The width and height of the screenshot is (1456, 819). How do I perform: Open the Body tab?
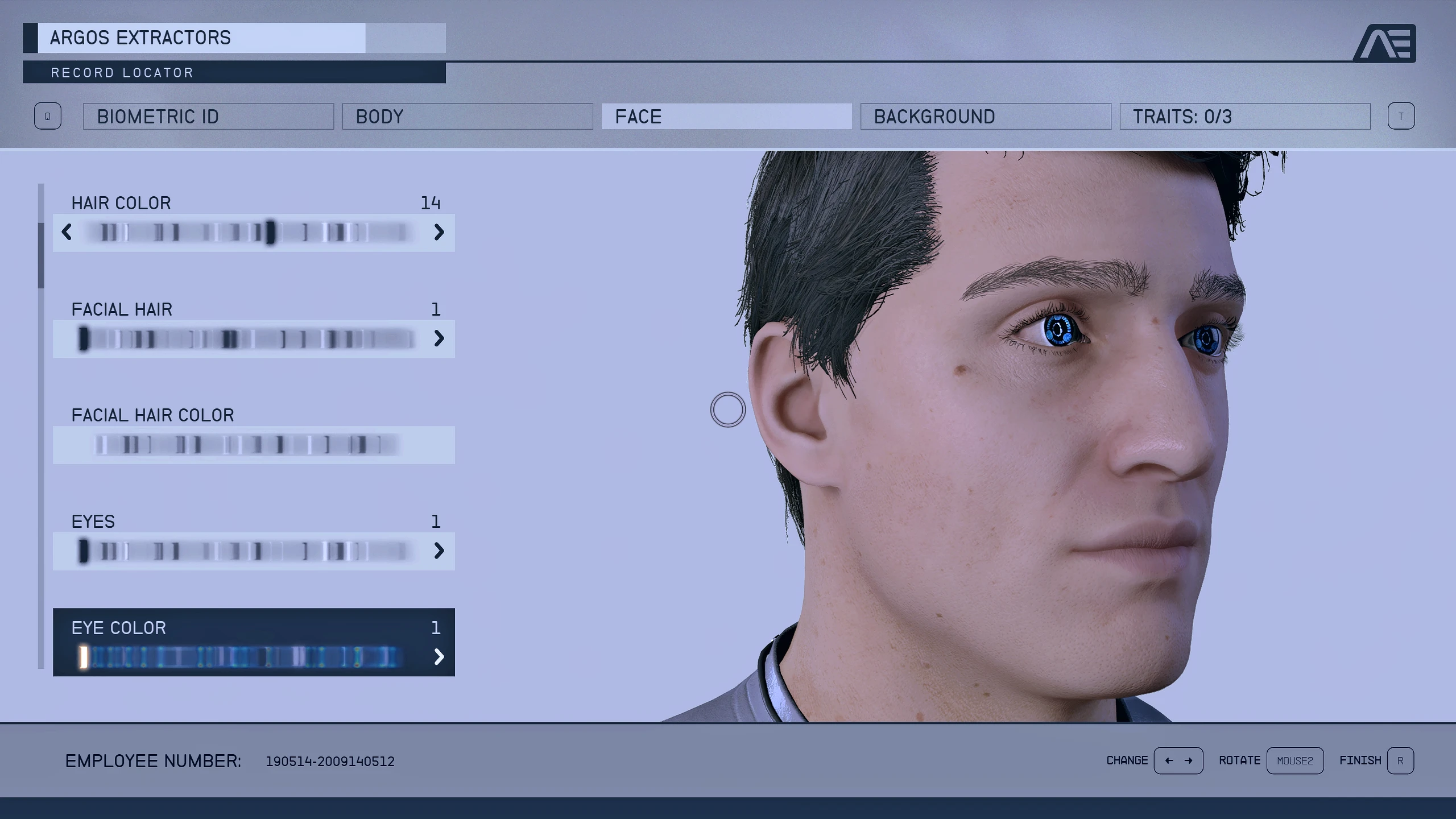click(x=468, y=117)
